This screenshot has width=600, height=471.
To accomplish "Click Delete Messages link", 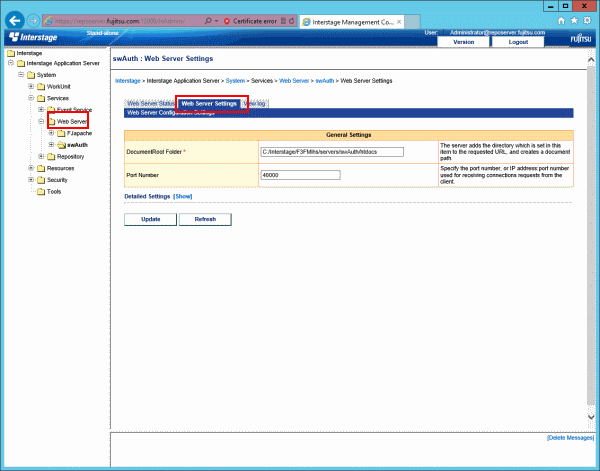I will 570,438.
